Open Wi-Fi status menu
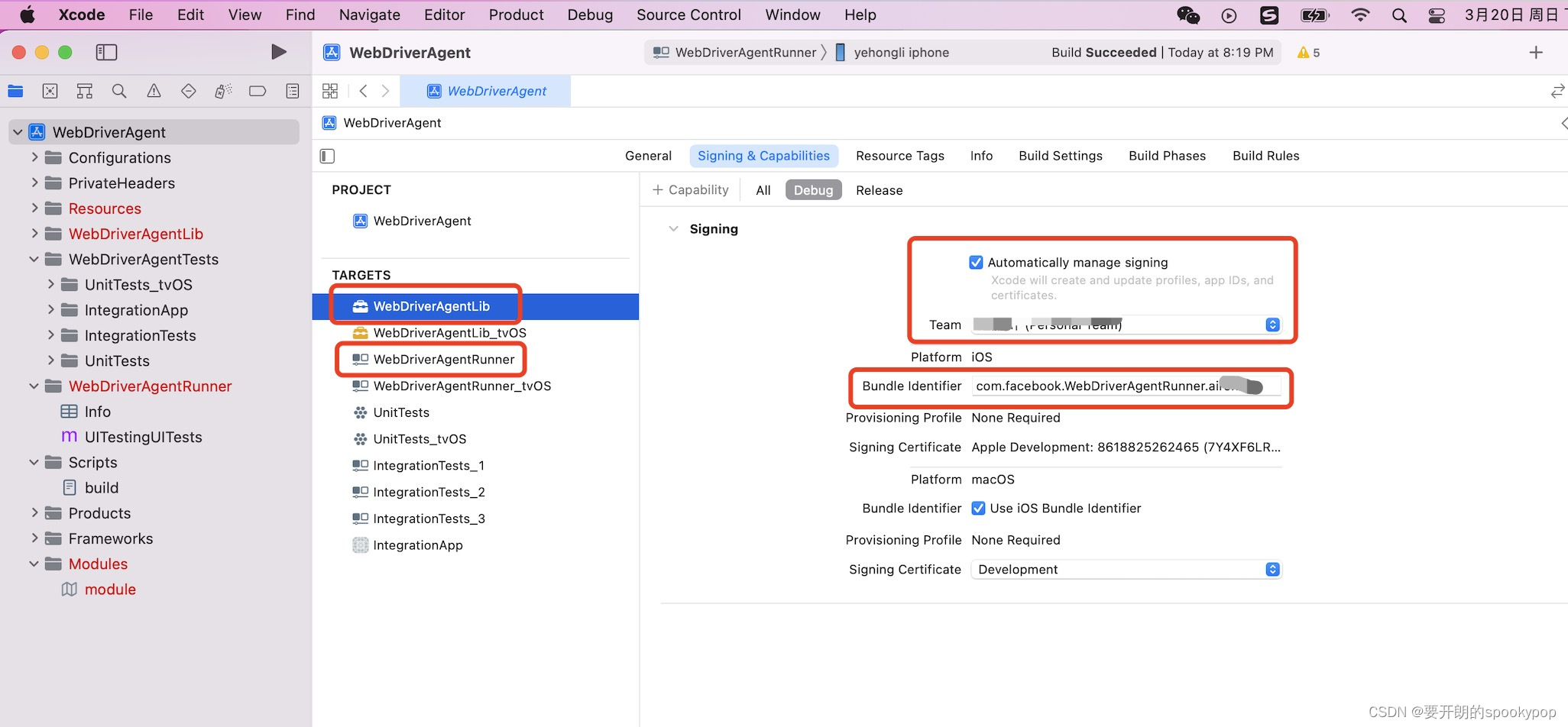The width and height of the screenshot is (1568, 727). point(1360,15)
